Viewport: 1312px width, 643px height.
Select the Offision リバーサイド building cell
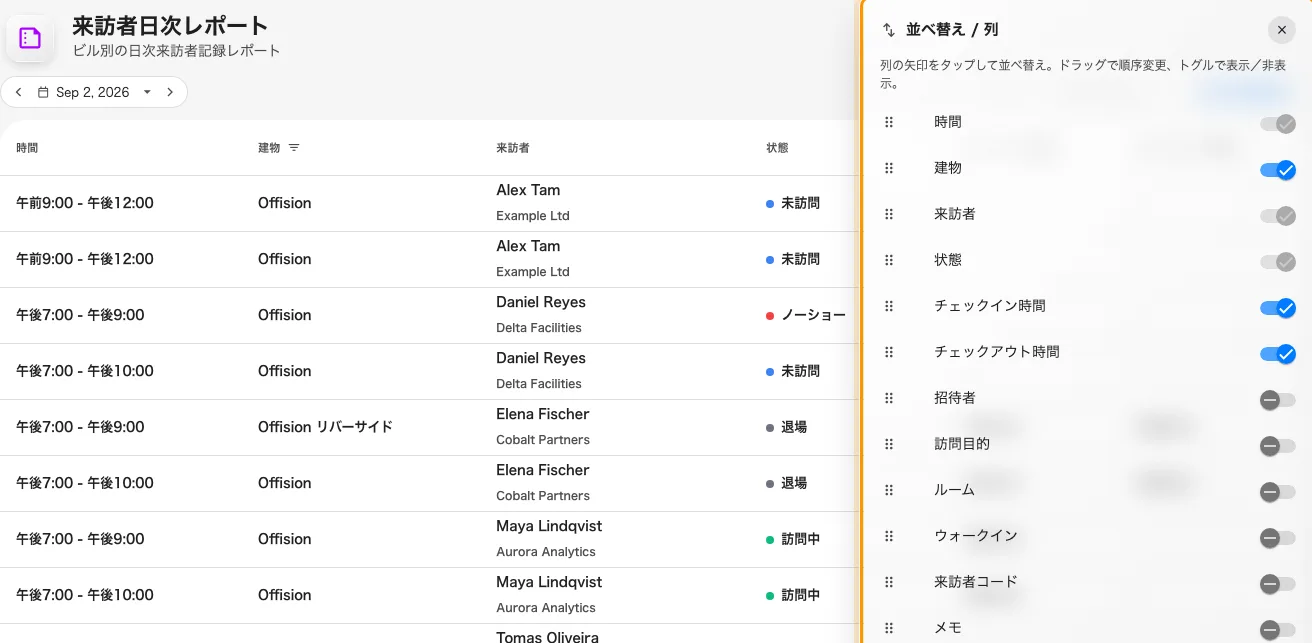pos(325,427)
